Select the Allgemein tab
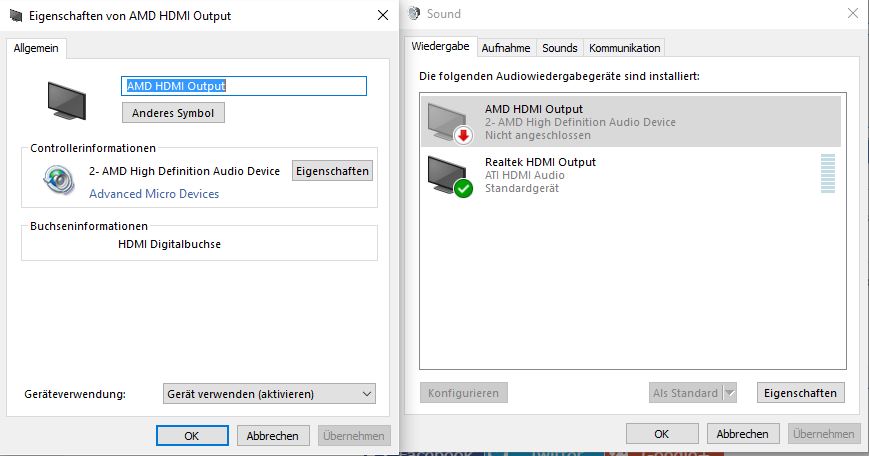The image size is (869, 456). click(x=36, y=48)
